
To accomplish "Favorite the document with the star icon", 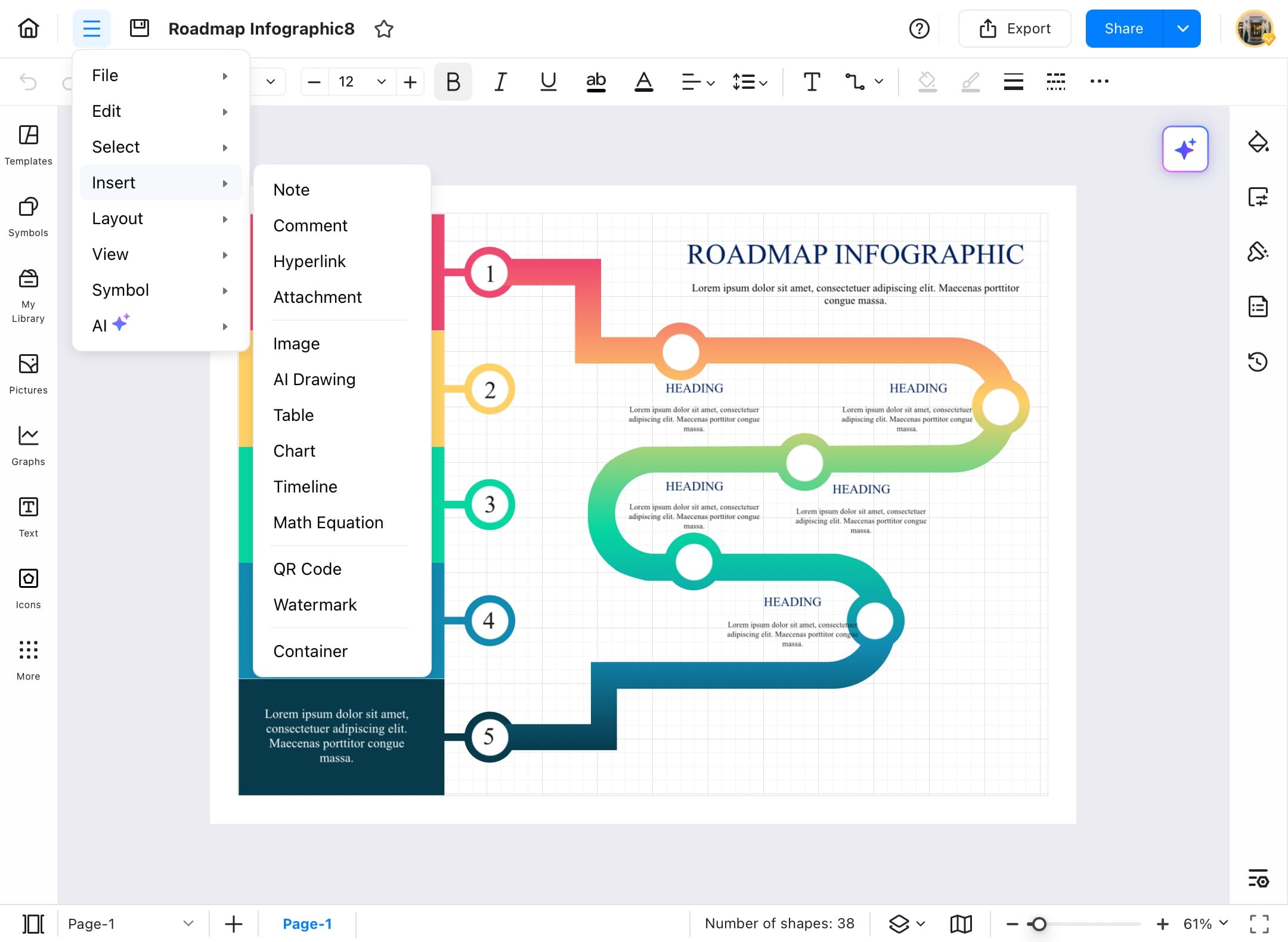I will (384, 29).
